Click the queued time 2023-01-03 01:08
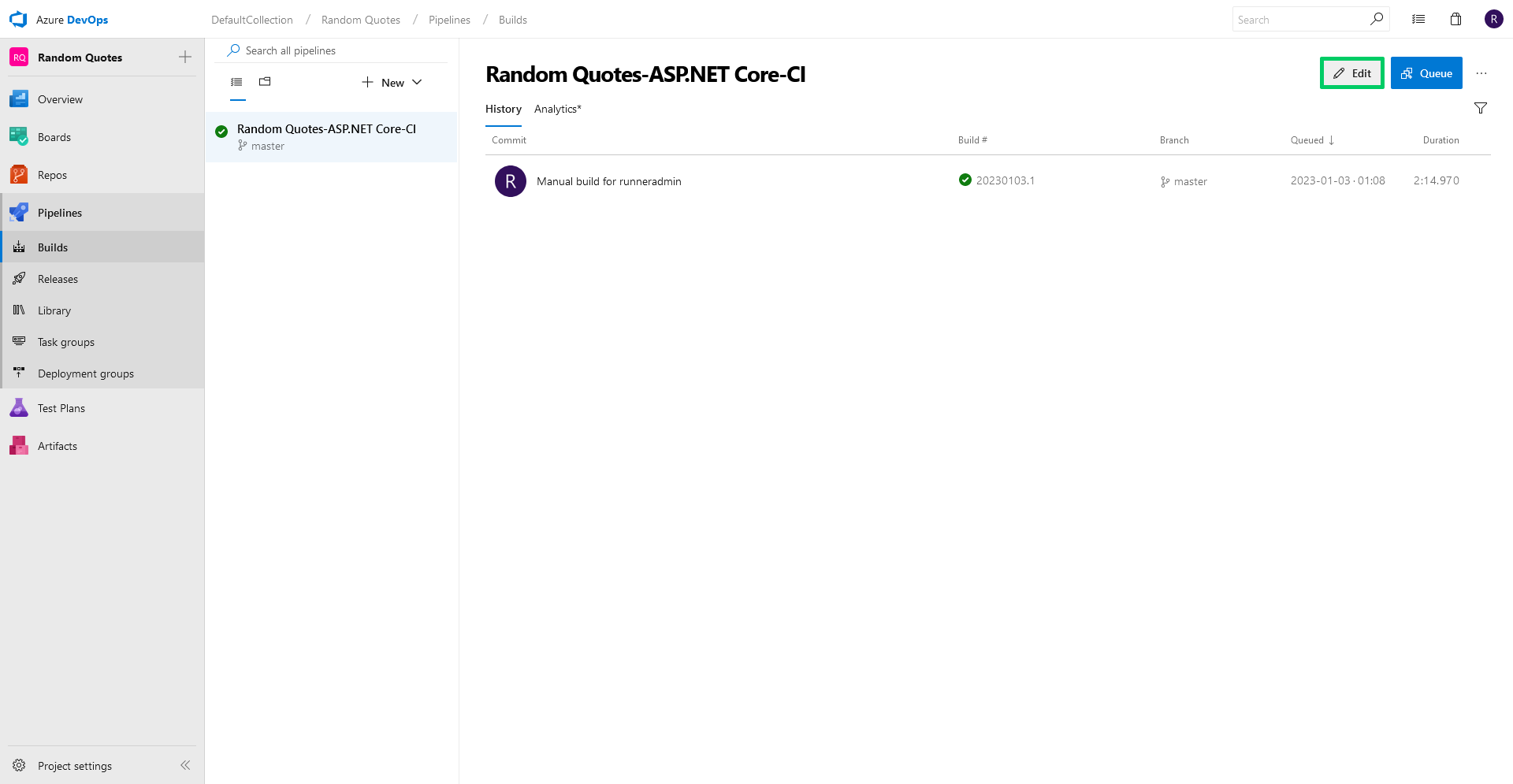 click(x=1337, y=180)
